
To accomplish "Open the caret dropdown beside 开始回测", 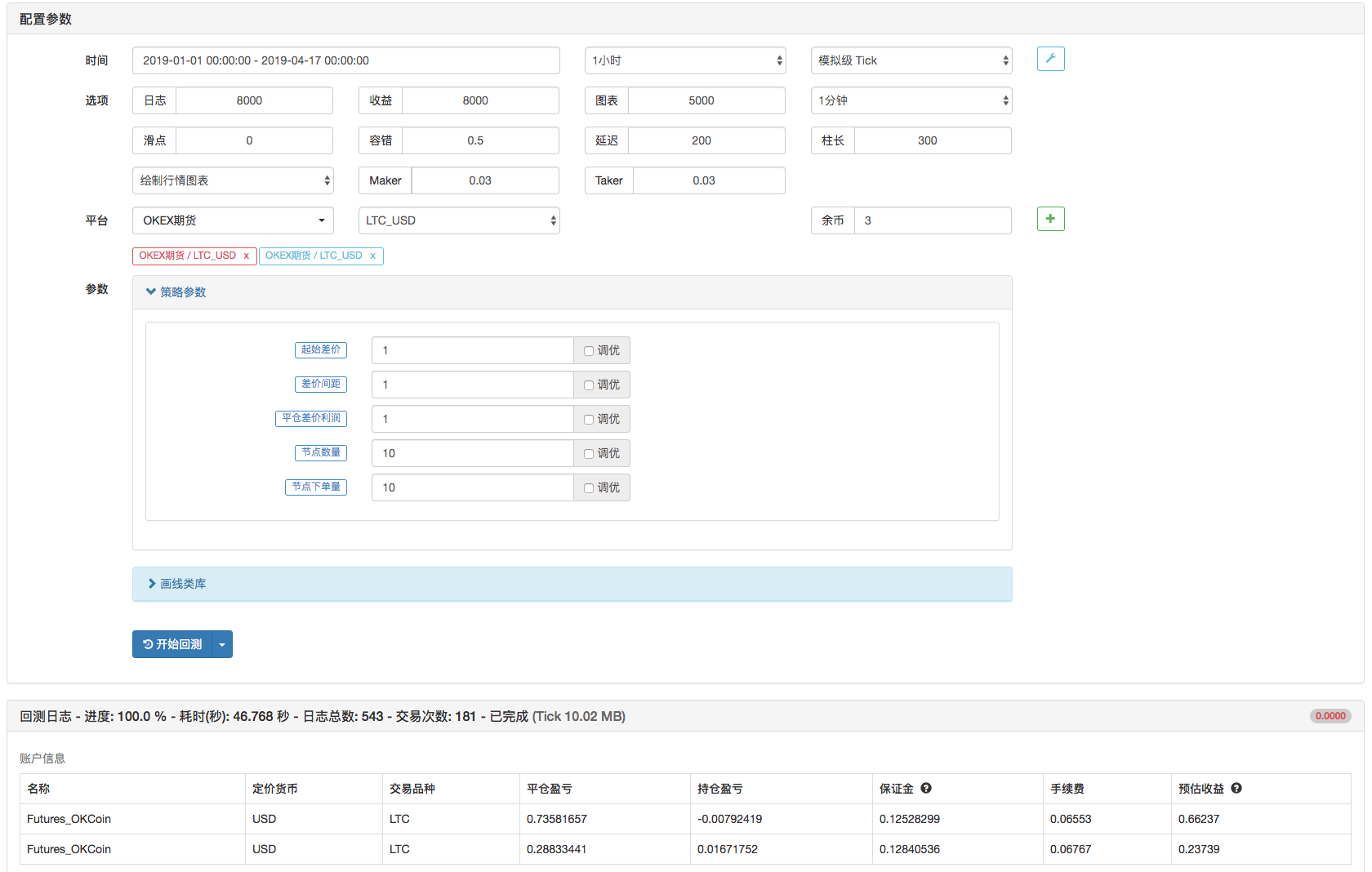I will pyautogui.click(x=222, y=644).
